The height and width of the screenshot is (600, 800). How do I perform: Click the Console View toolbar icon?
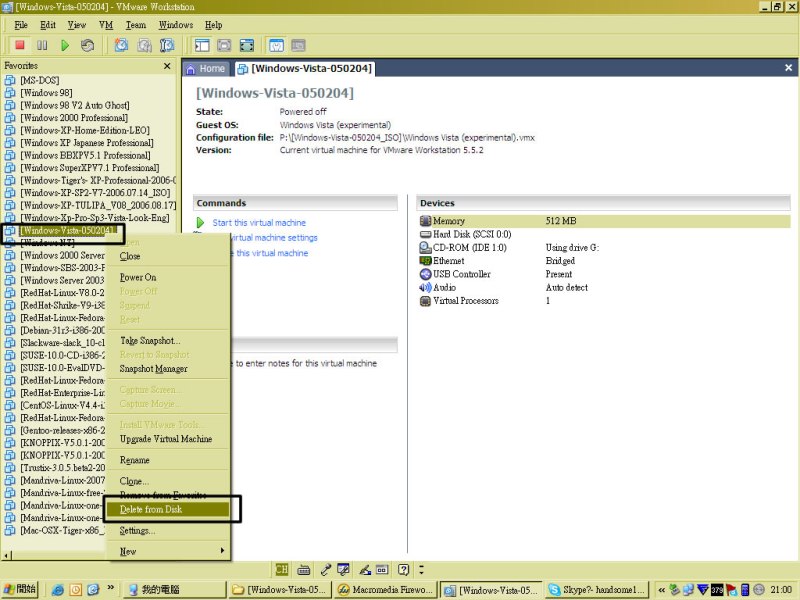(x=298, y=45)
